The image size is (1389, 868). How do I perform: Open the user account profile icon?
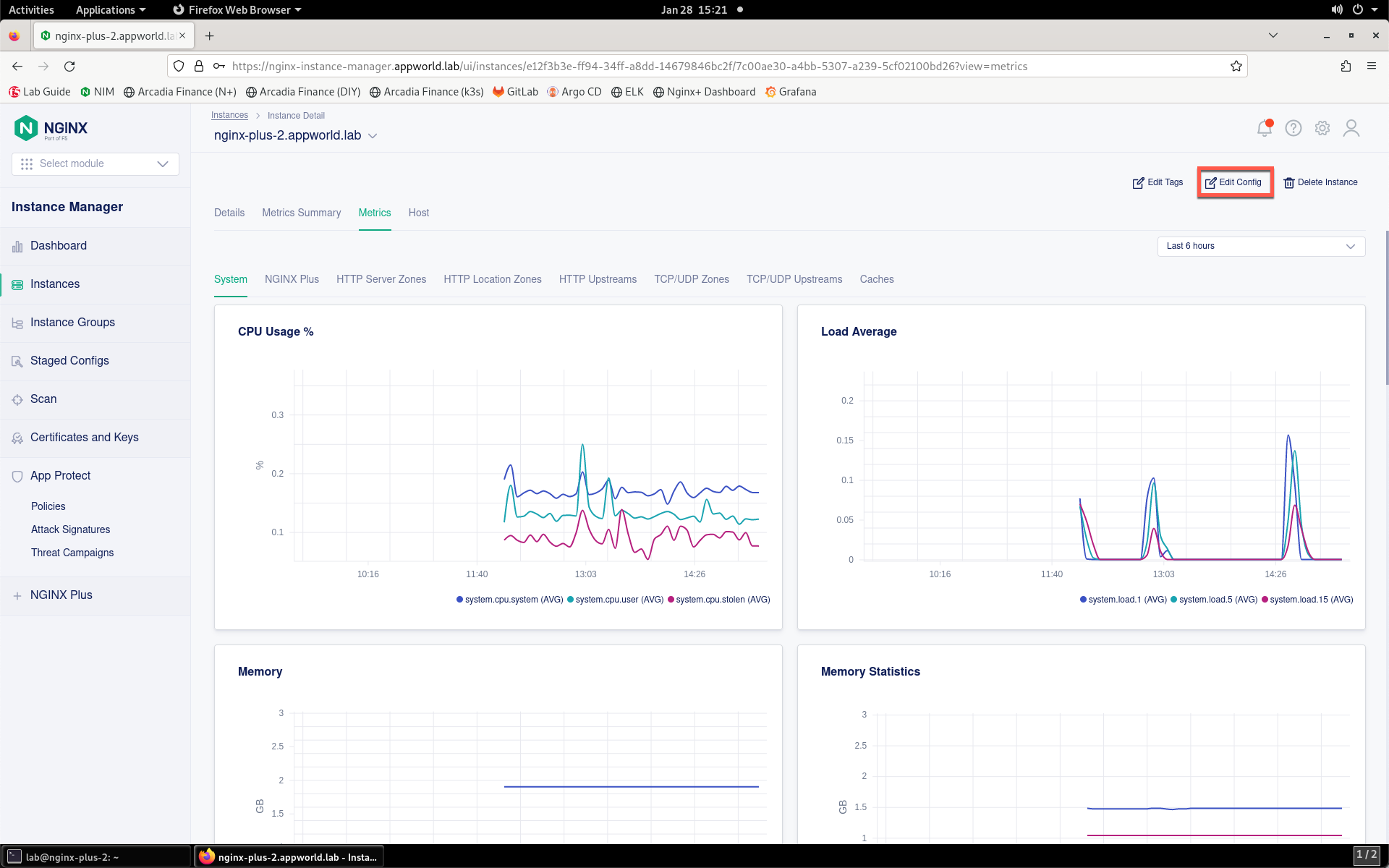1351,128
